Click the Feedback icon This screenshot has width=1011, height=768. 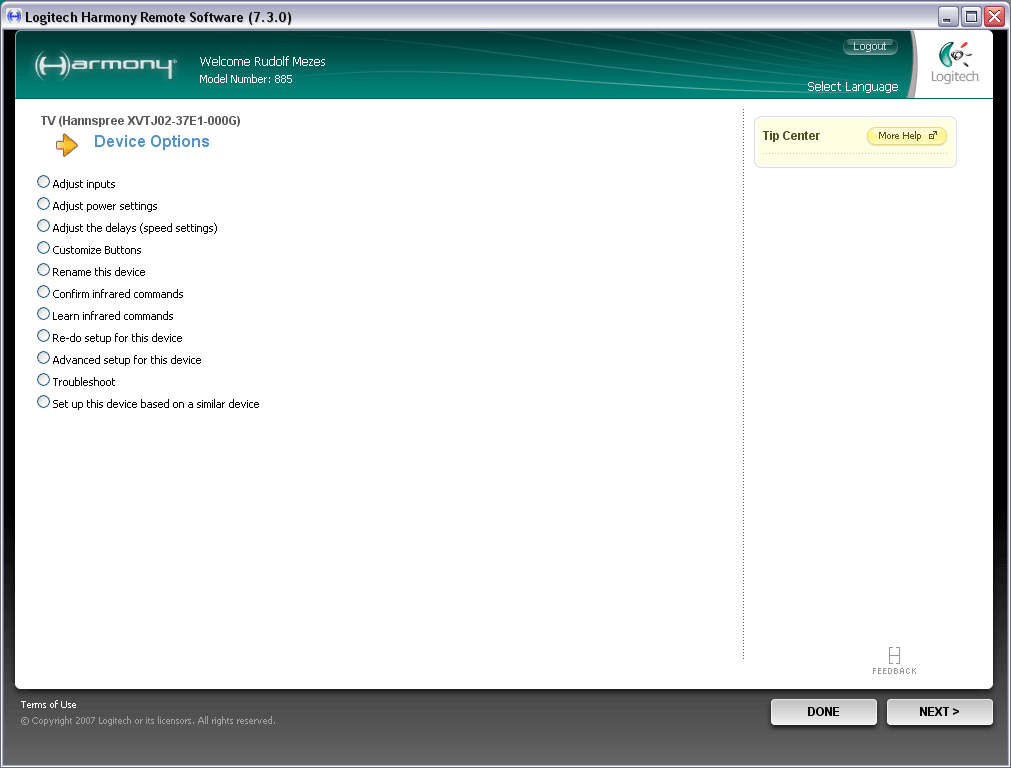click(894, 660)
